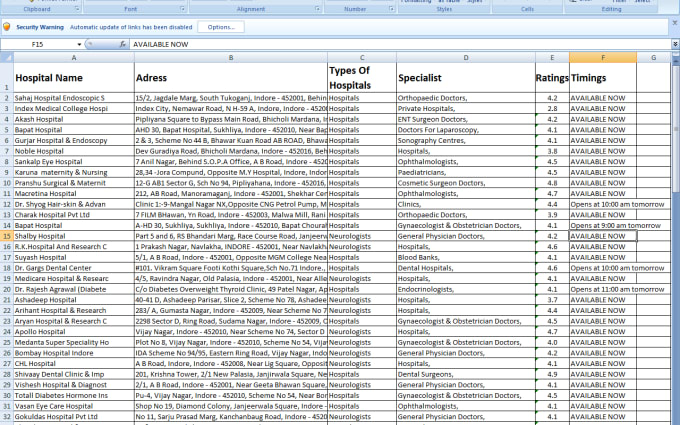Click the Adress header cell
Screen dimensions: 680x425
(231, 78)
